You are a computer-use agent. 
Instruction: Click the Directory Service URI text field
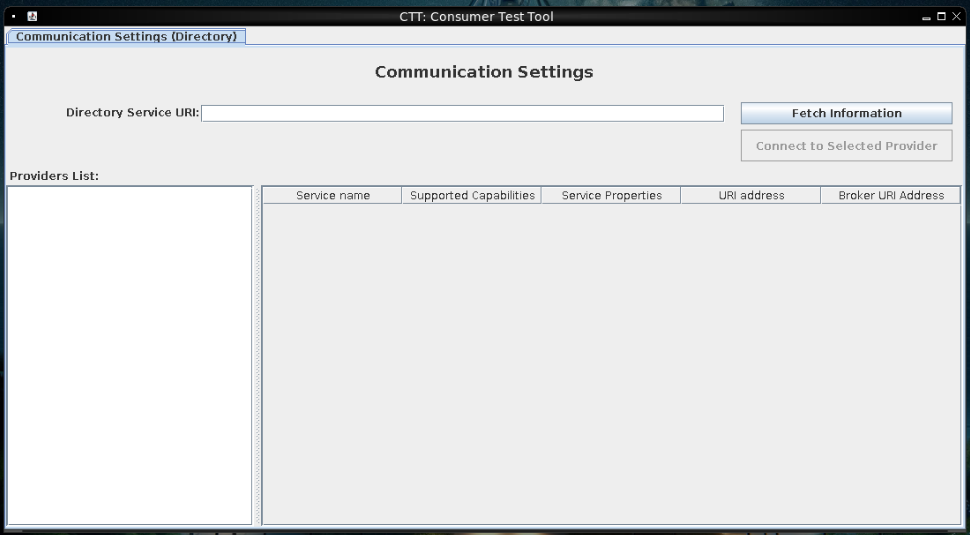[x=462, y=113]
